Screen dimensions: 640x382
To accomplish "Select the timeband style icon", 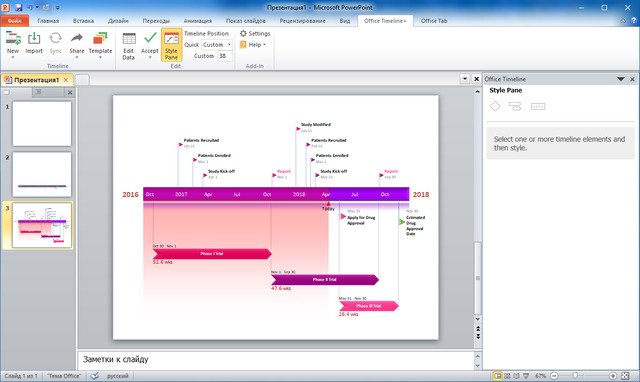I will point(538,107).
